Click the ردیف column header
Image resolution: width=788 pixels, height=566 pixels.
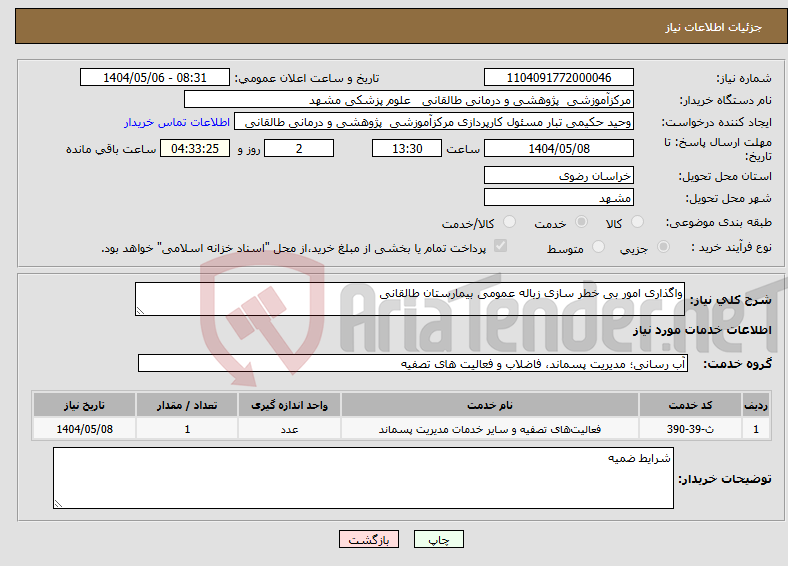pyautogui.click(x=756, y=405)
